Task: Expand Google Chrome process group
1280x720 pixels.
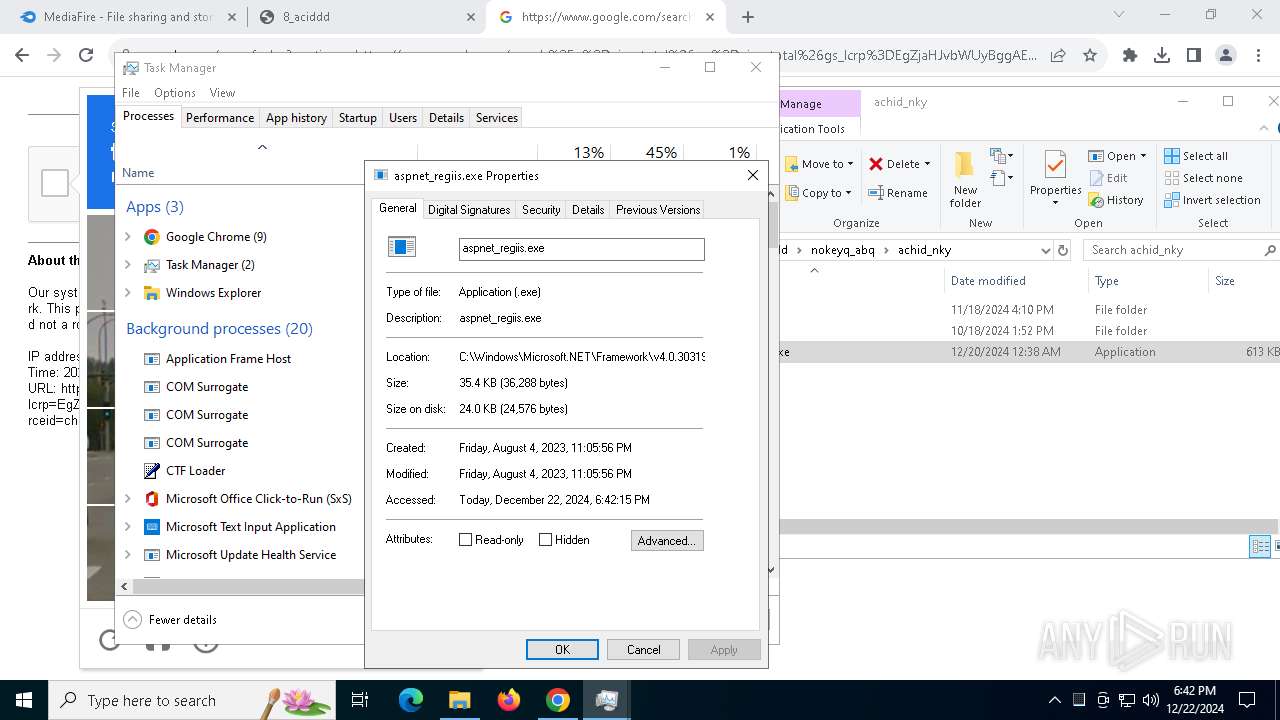Action: 128,237
